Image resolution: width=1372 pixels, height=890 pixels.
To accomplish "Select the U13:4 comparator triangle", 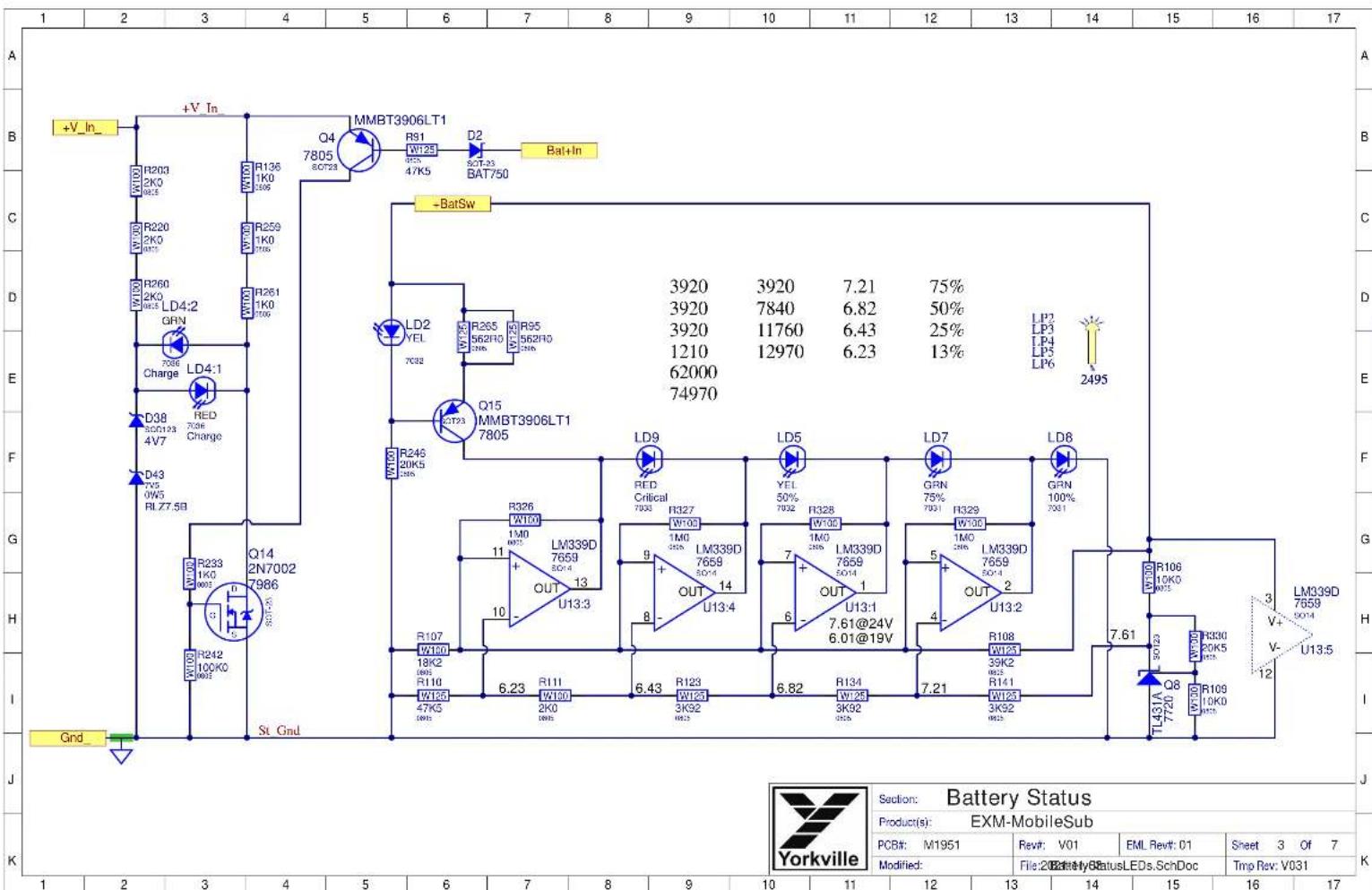I will pyautogui.click(x=685, y=592).
